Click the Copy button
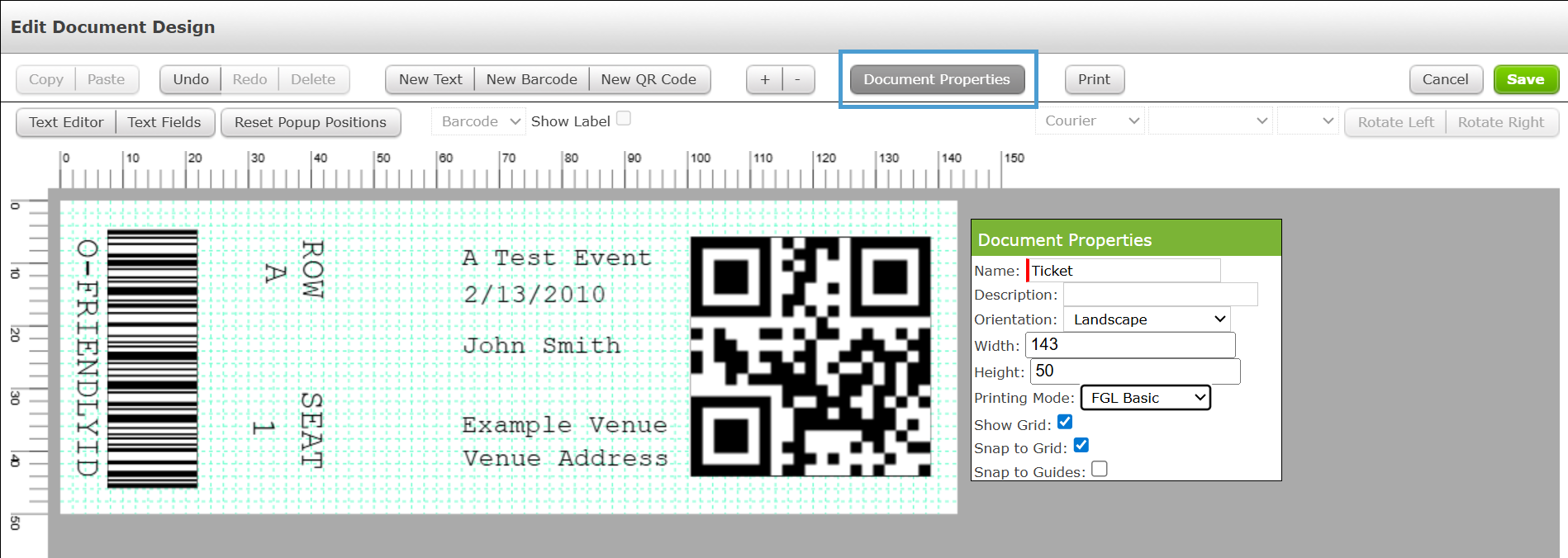1568x558 pixels. point(46,79)
